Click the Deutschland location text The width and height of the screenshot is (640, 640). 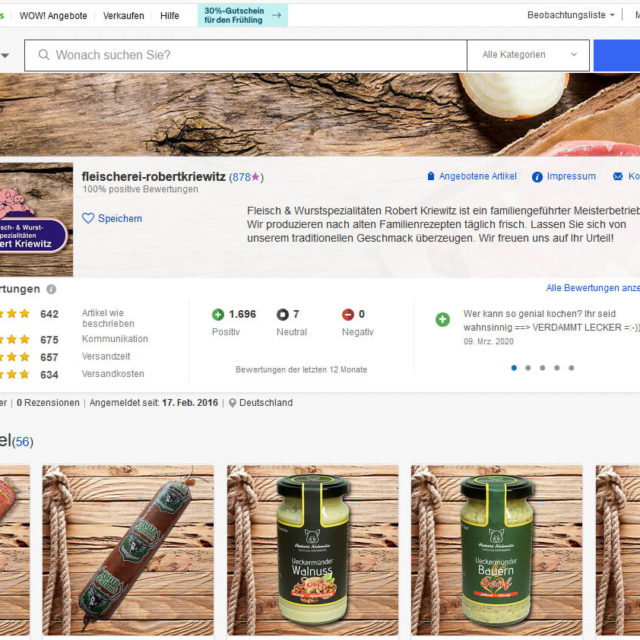pyautogui.click(x=266, y=403)
